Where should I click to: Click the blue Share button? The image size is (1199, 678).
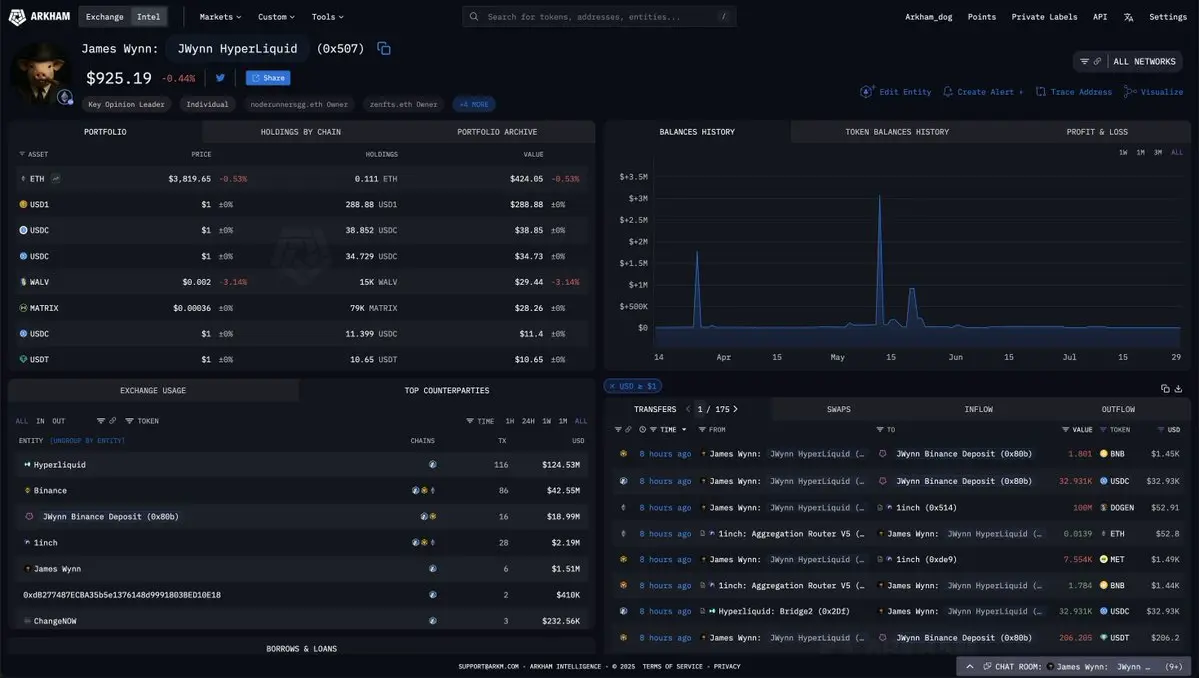(x=268, y=78)
